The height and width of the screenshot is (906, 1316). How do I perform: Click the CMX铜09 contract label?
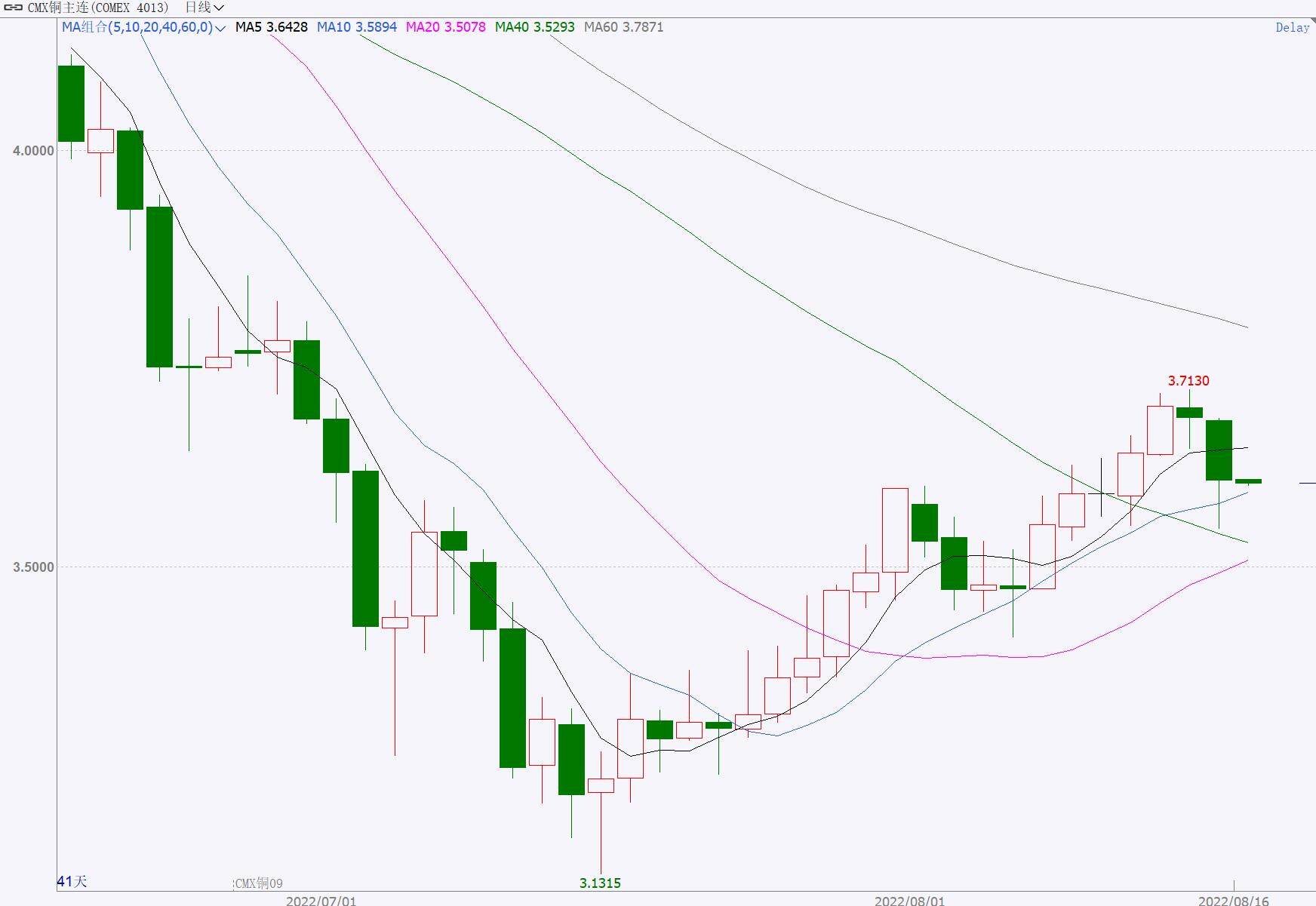pyautogui.click(x=259, y=883)
